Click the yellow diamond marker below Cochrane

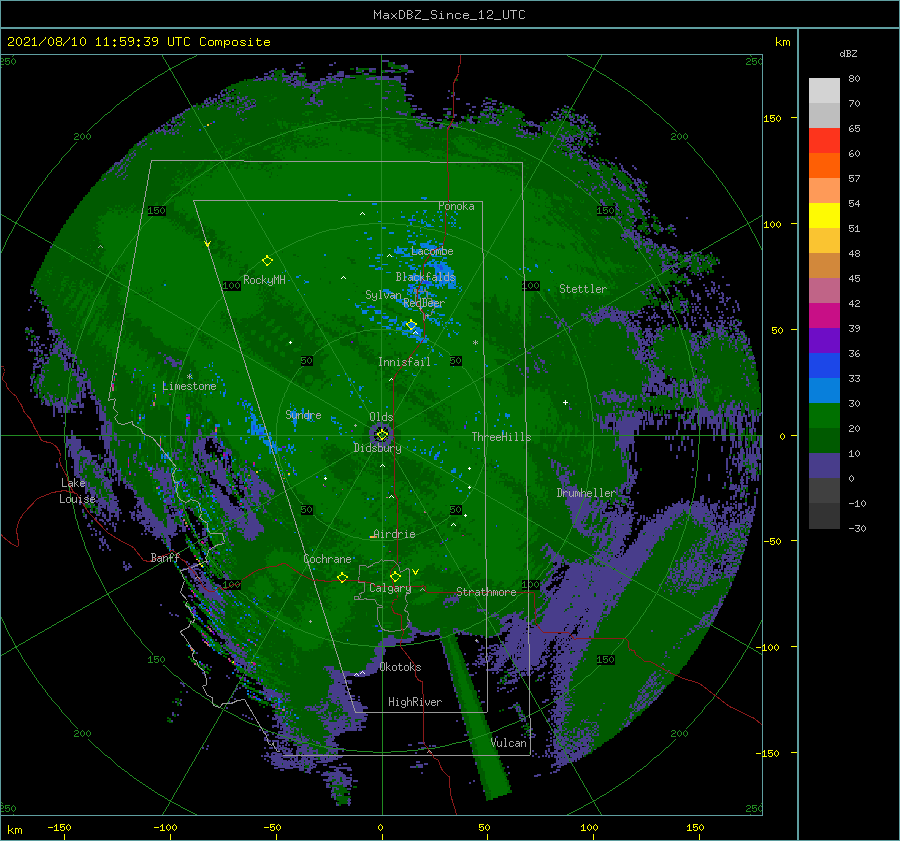pyautogui.click(x=342, y=577)
